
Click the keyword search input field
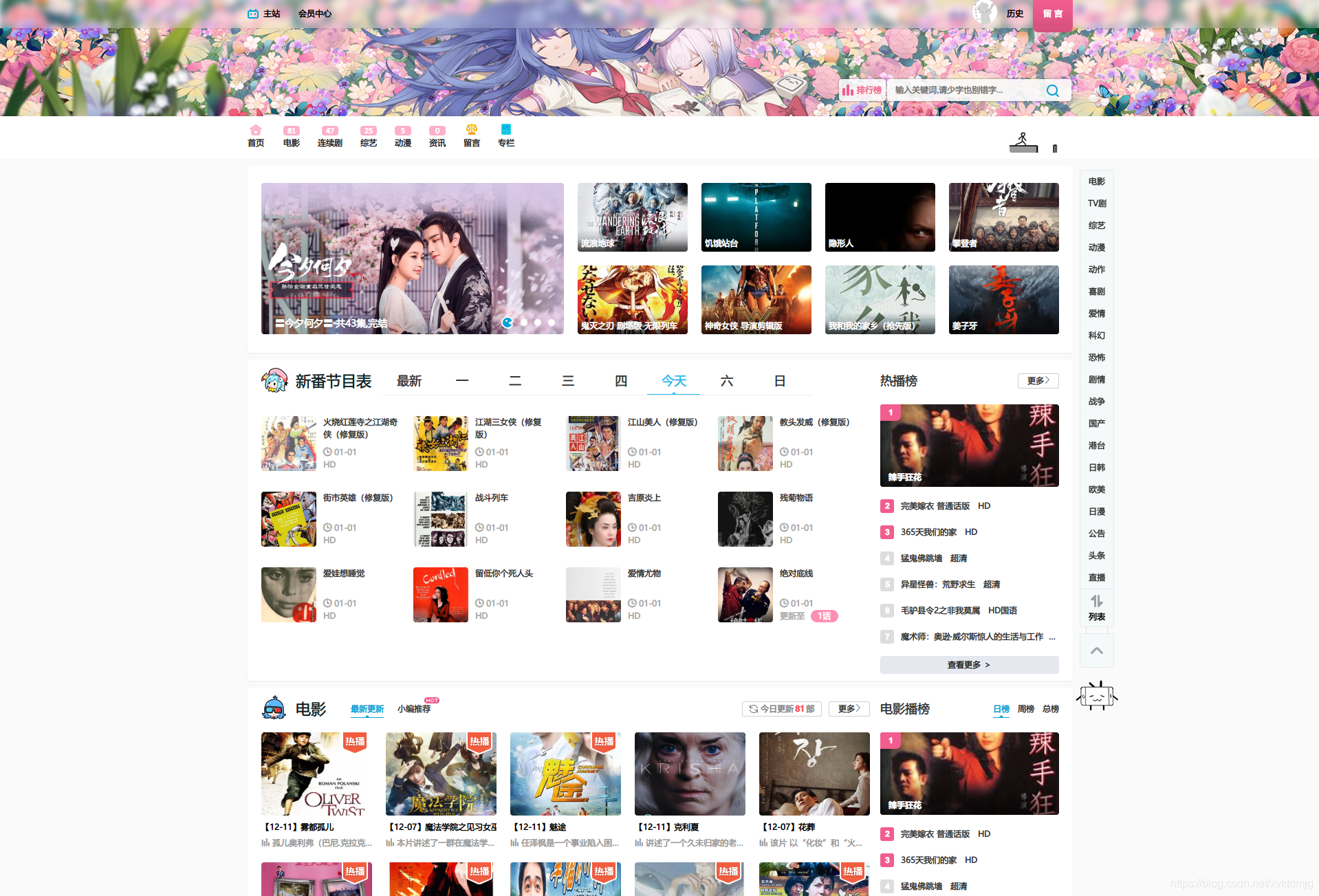(x=963, y=91)
